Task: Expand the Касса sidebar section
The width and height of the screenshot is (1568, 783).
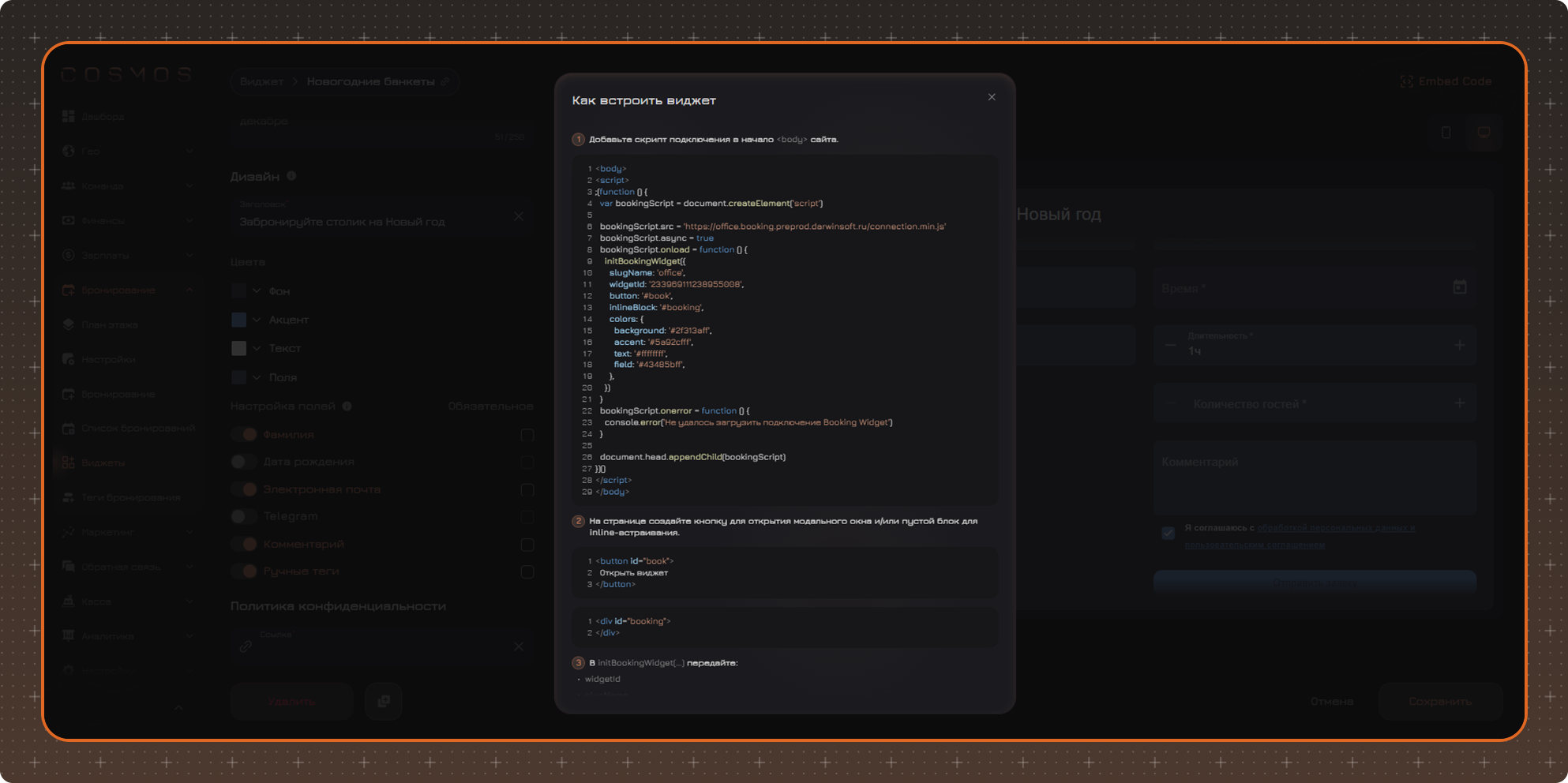Action: coord(189,601)
